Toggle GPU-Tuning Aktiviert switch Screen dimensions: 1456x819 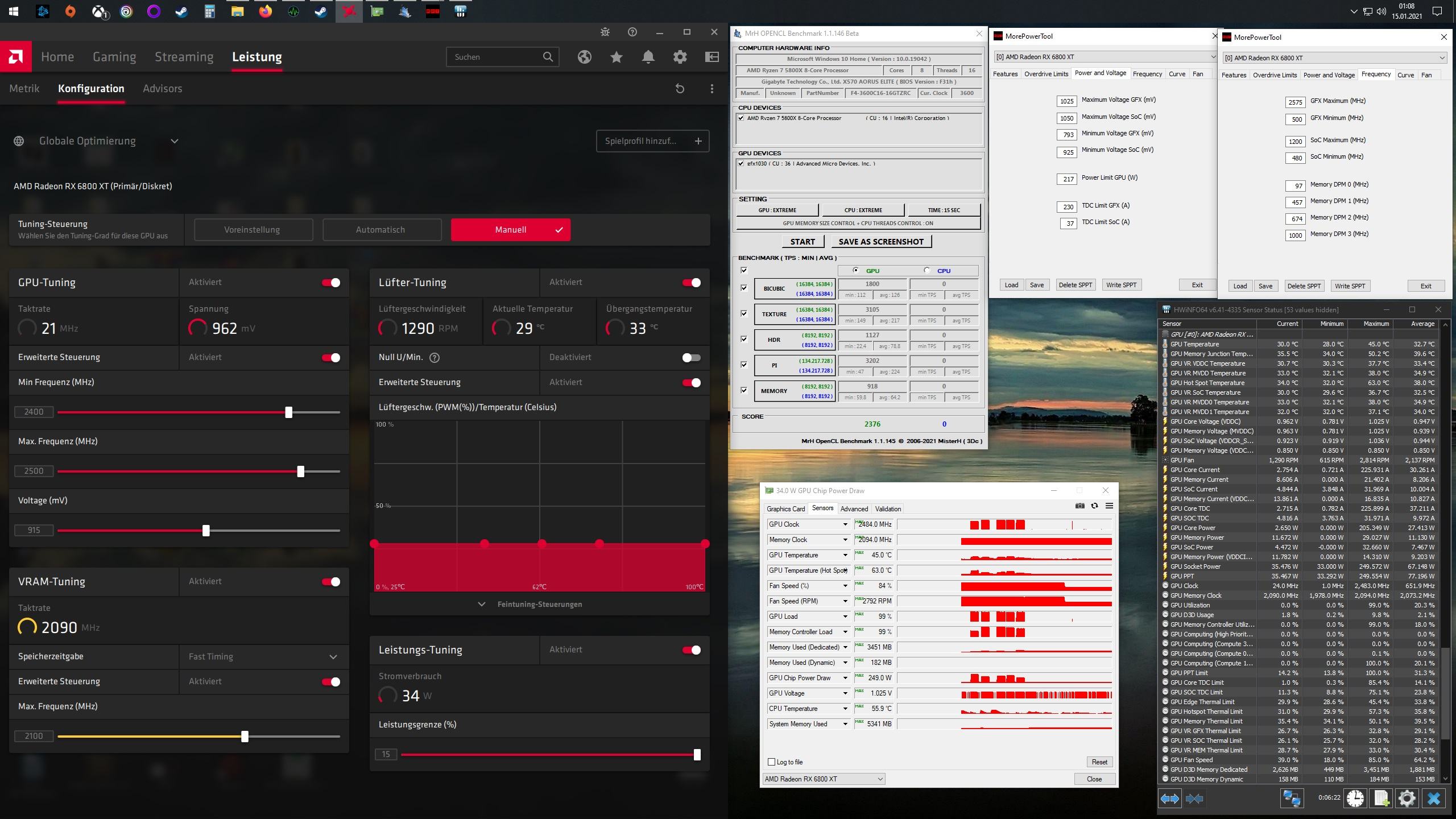tap(331, 283)
